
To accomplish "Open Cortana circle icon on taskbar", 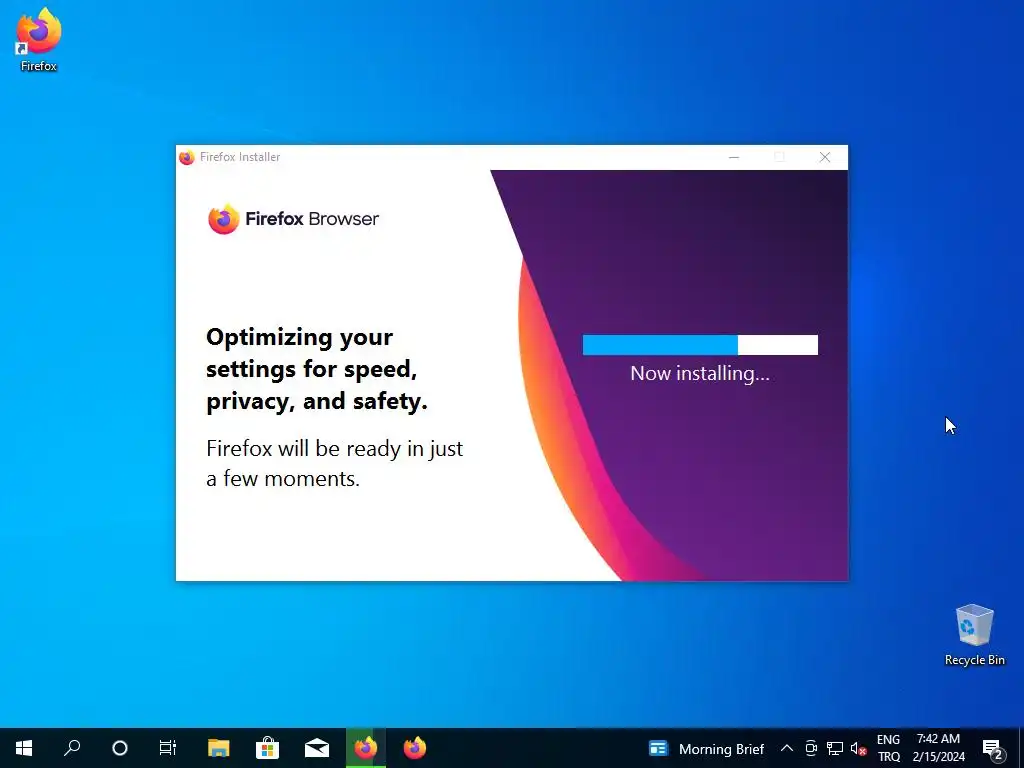I will pos(120,748).
